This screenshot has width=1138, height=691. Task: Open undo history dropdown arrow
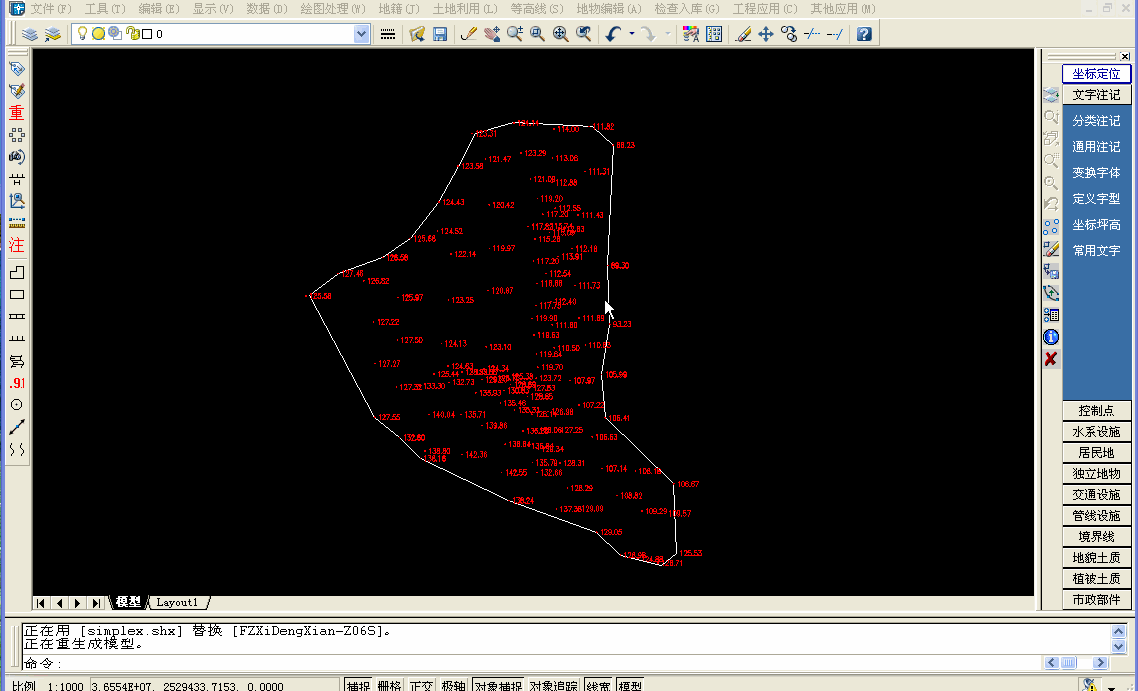(x=631, y=34)
